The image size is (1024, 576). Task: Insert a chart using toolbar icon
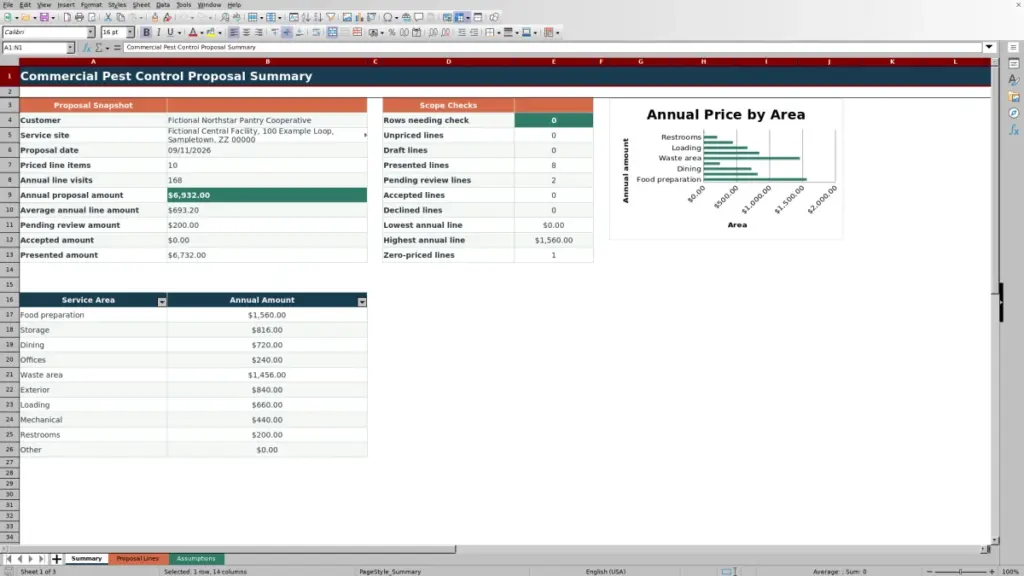click(x=359, y=17)
